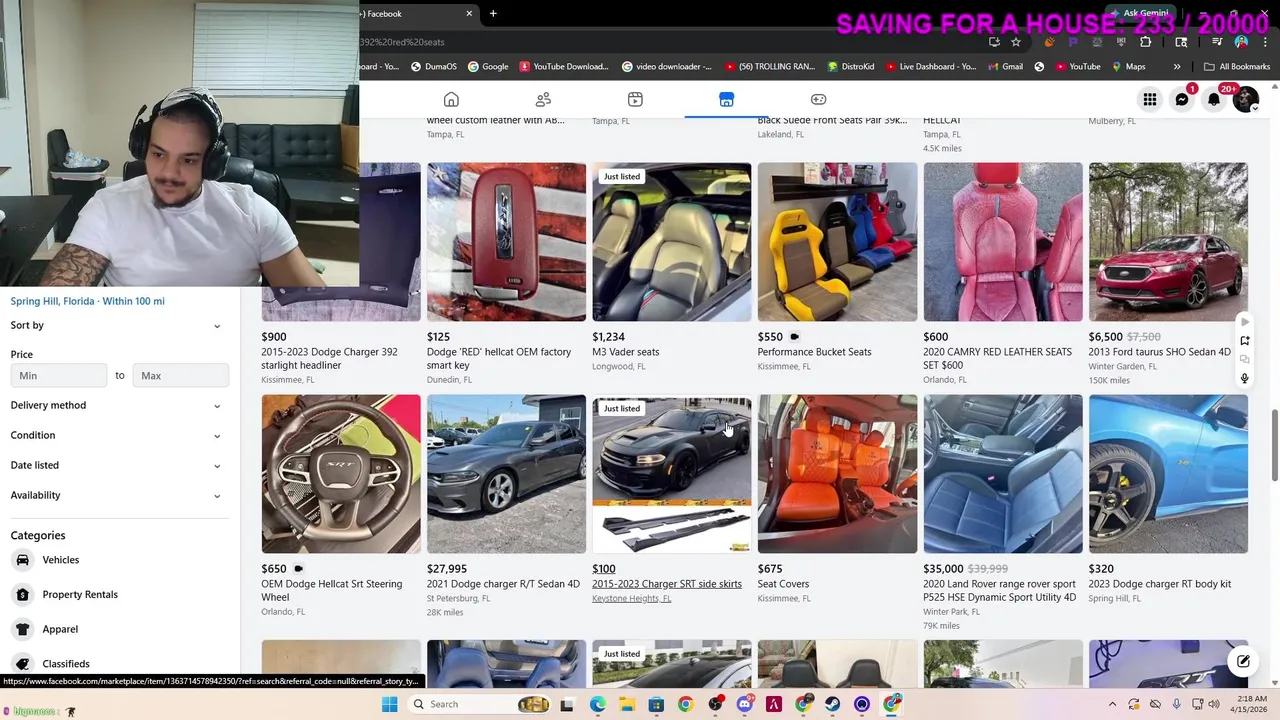The image size is (1280, 720).
Task: Open the 2023 Dodge charger RT body kit image
Action: tap(1168, 474)
